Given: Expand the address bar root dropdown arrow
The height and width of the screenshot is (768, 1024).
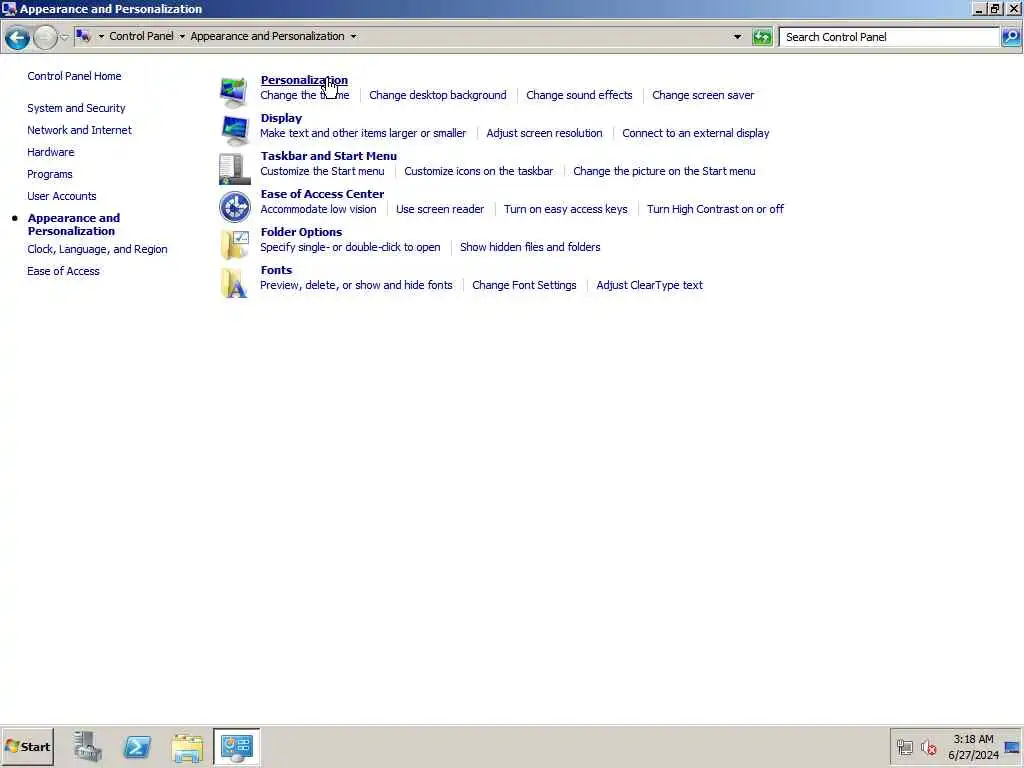Looking at the screenshot, I should [101, 37].
